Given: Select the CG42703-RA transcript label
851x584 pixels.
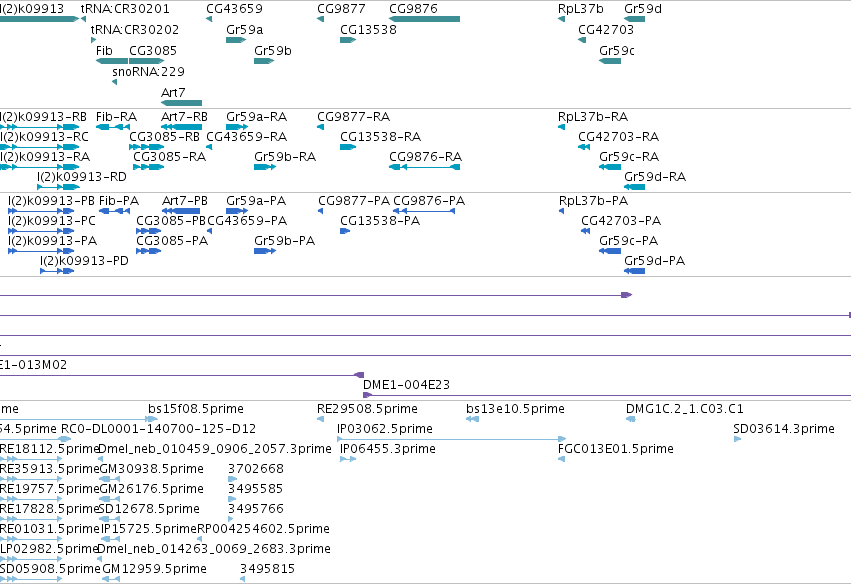Looking at the screenshot, I should point(619,137).
